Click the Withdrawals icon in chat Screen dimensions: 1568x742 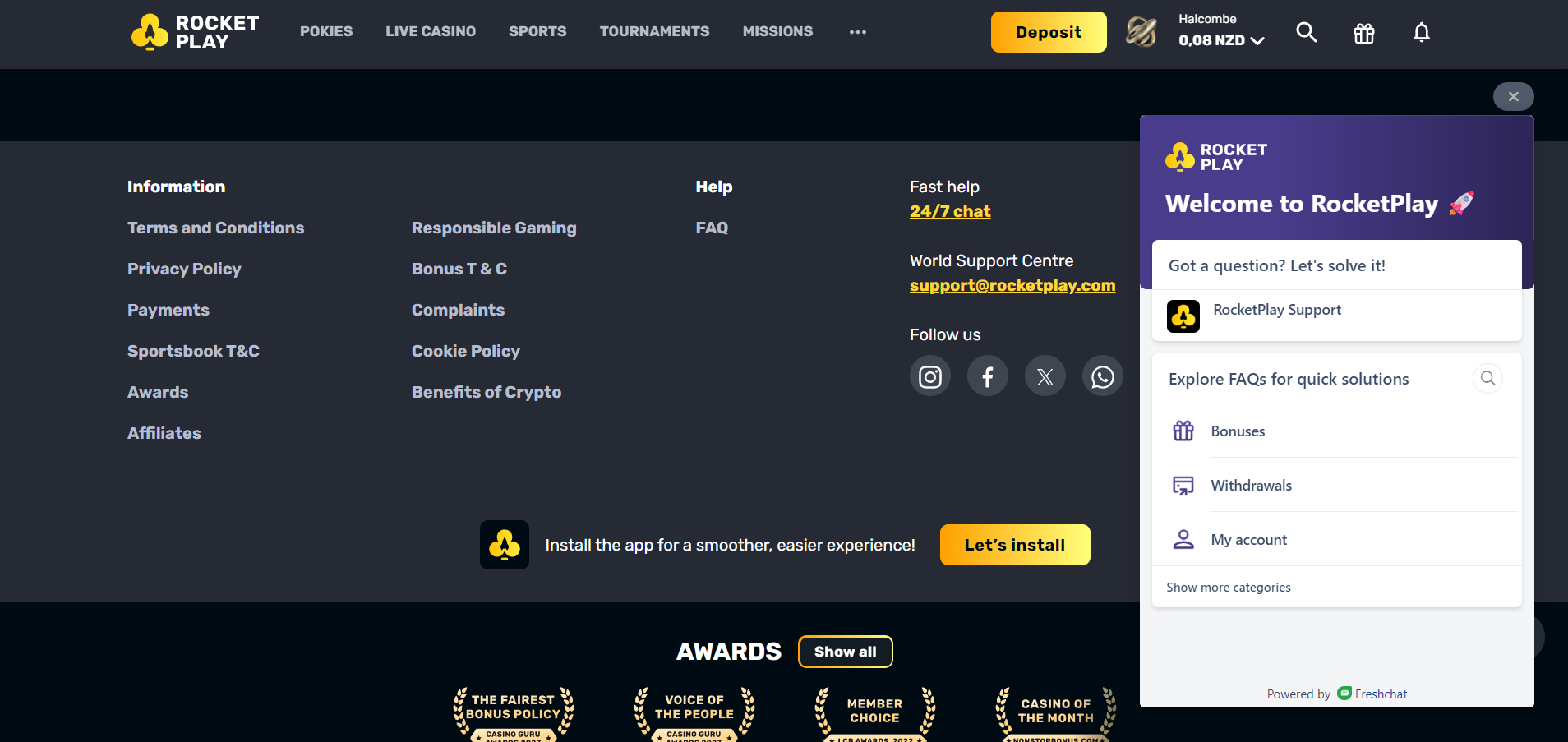(x=1183, y=485)
